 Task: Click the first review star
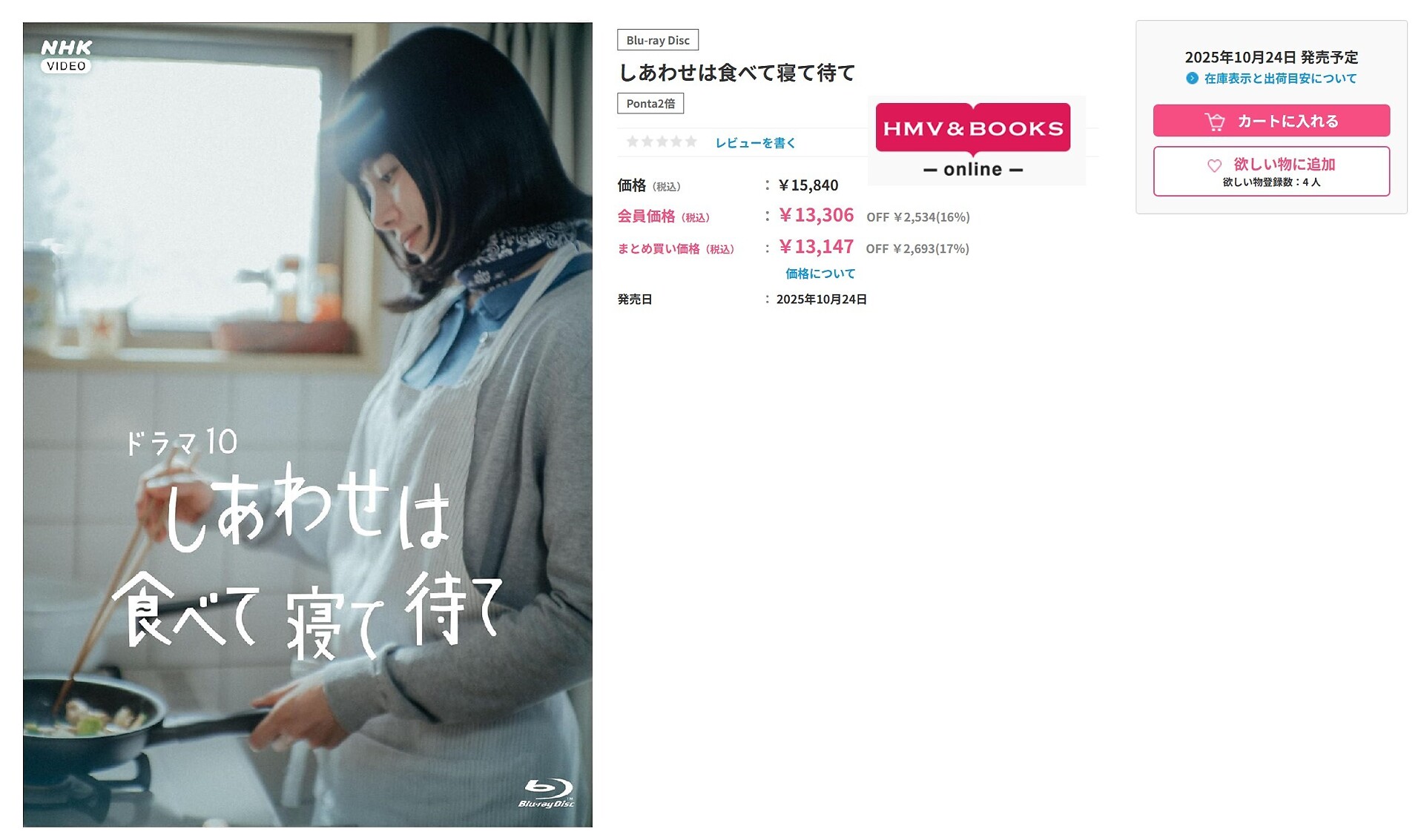633,142
